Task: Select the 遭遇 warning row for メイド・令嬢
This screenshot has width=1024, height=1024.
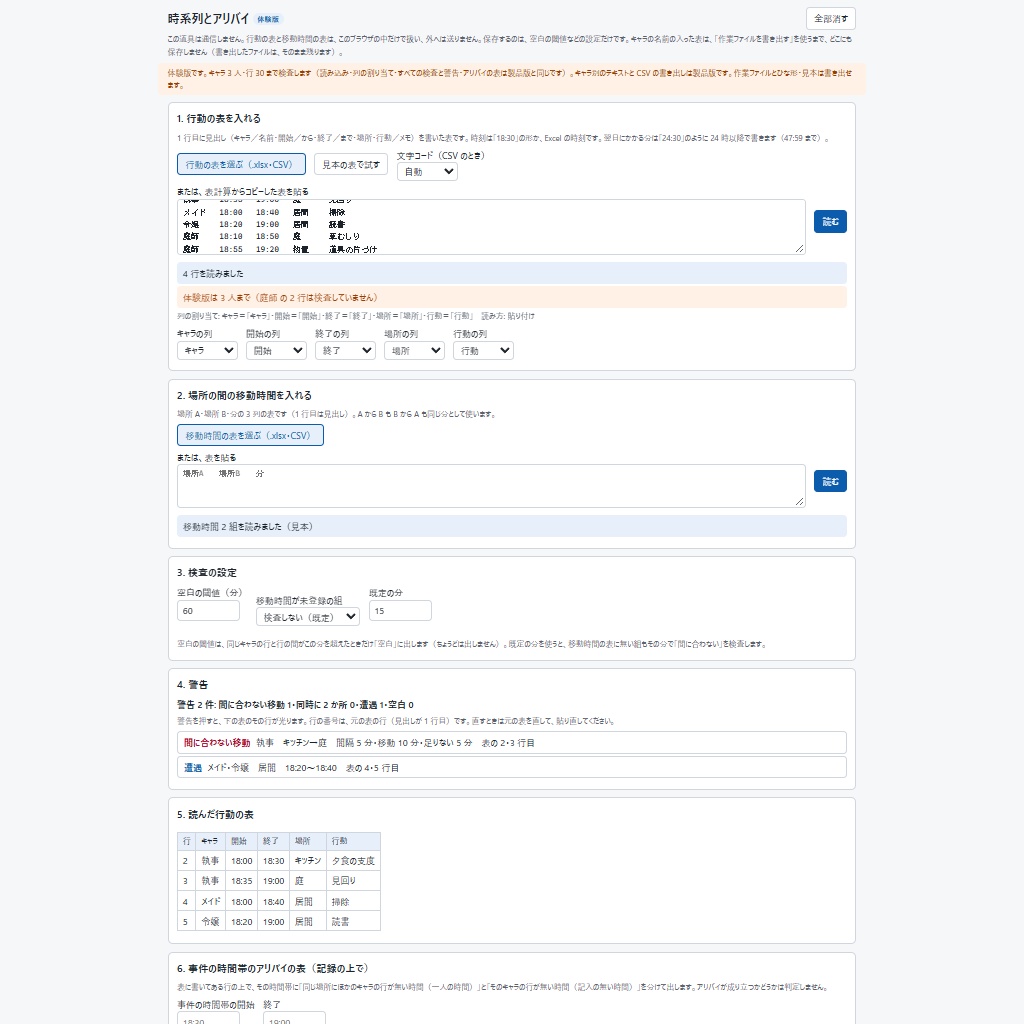Action: (511, 767)
